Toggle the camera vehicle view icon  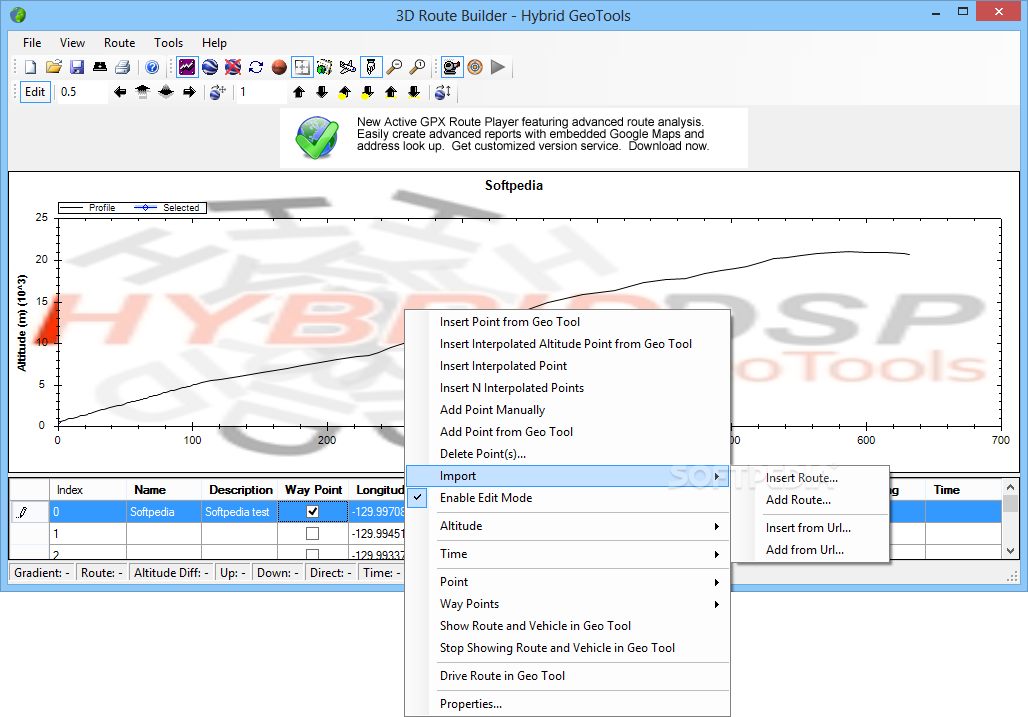click(452, 67)
